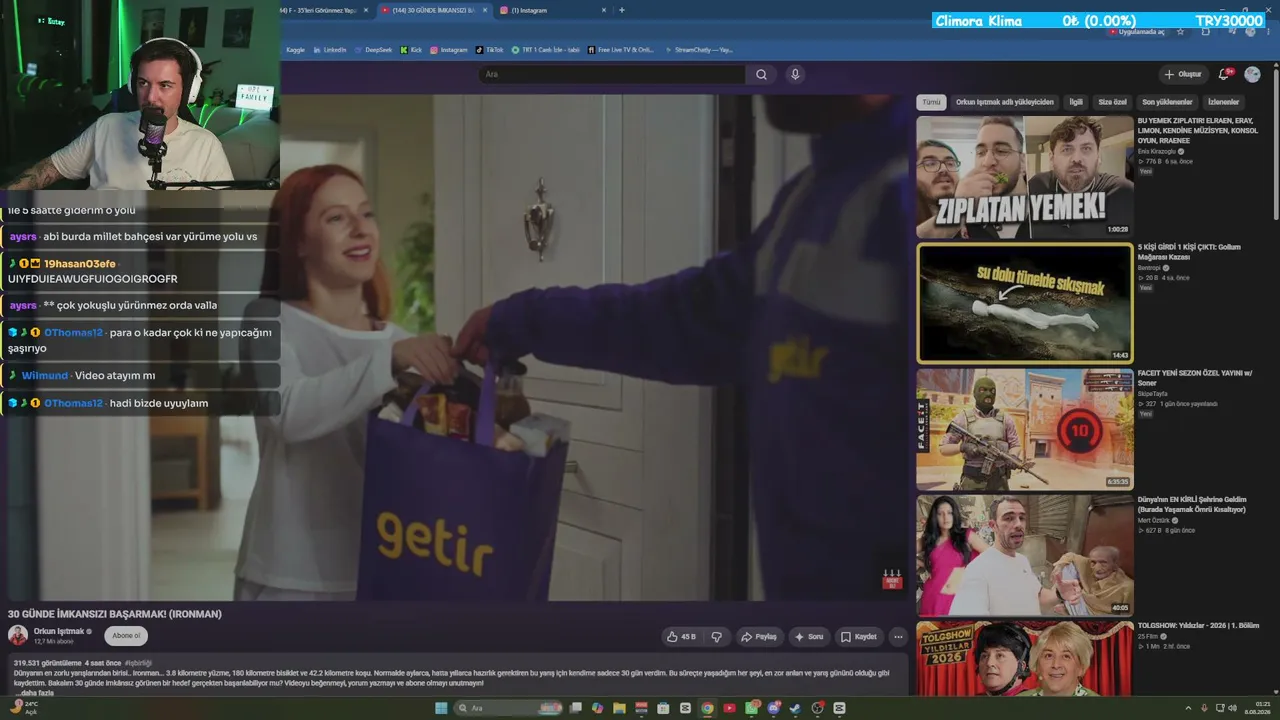Select the İzlenenler filter chip
Screen dimensions: 1280x720
(1223, 102)
